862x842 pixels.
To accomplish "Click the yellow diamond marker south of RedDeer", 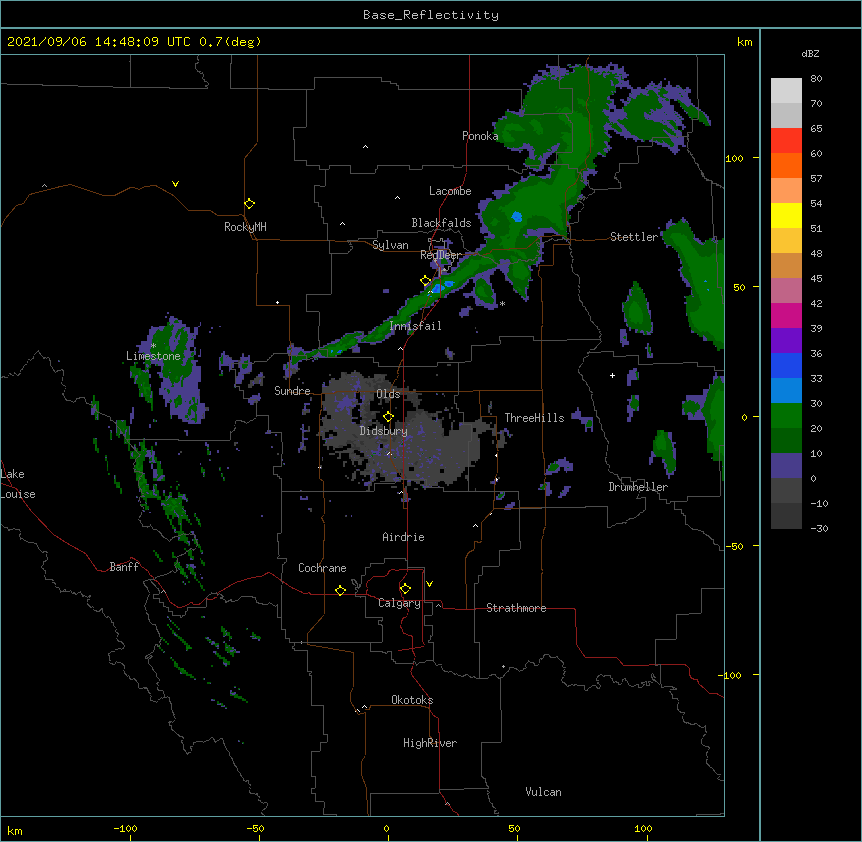I will coord(426,281).
